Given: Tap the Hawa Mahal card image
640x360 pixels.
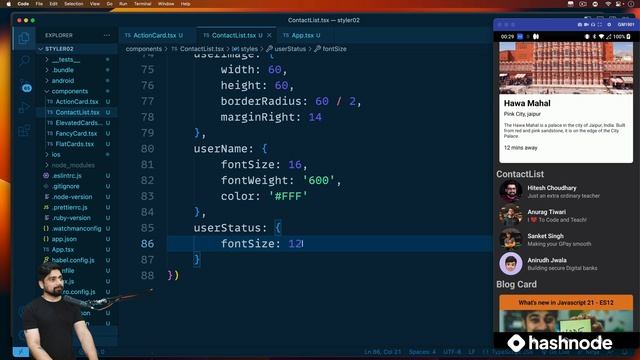Looking at the screenshot, I should pyautogui.click(x=566, y=68).
